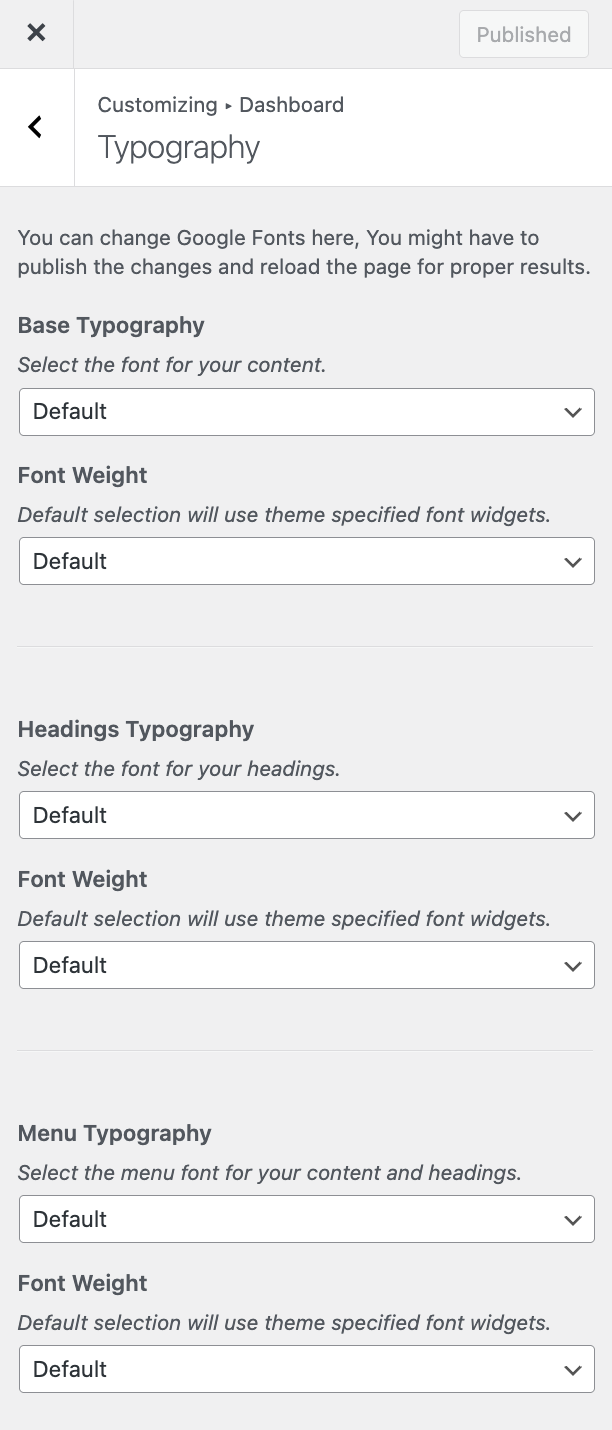Image resolution: width=612 pixels, height=1430 pixels.
Task: Go back using the left chevron arrow
Action: pos(36,127)
